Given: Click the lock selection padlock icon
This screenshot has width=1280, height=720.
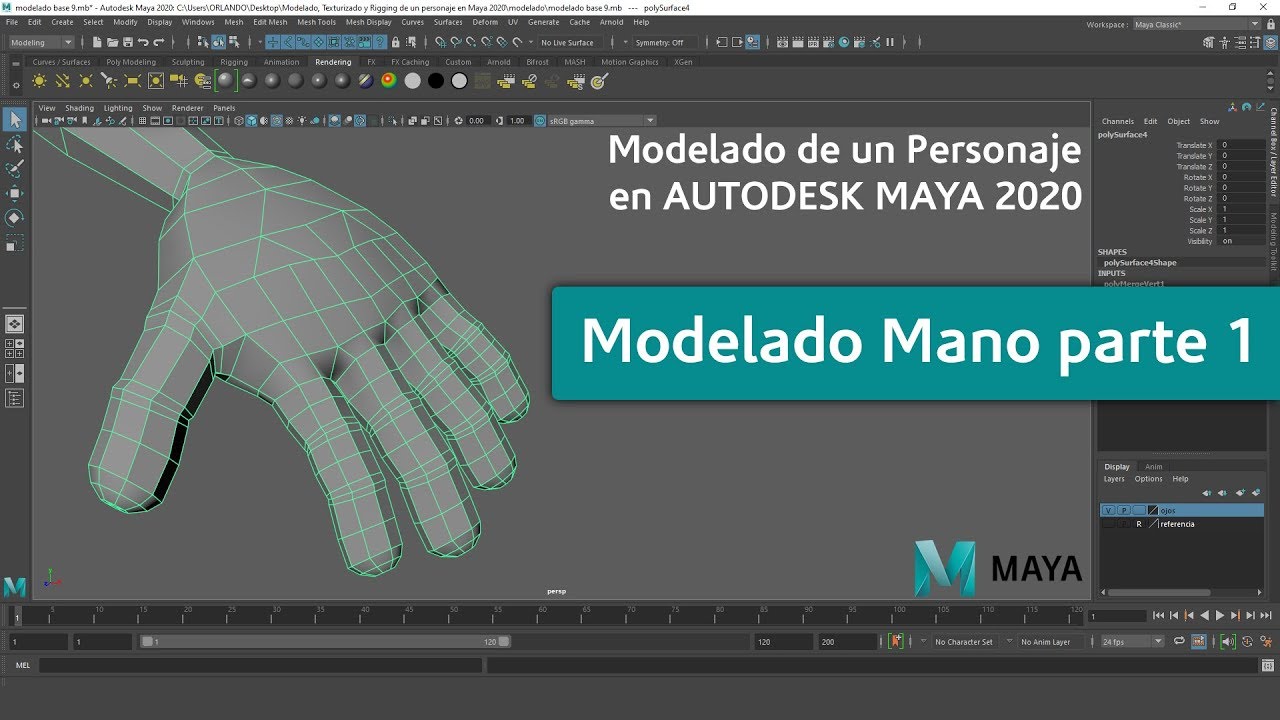Looking at the screenshot, I should [x=397, y=42].
